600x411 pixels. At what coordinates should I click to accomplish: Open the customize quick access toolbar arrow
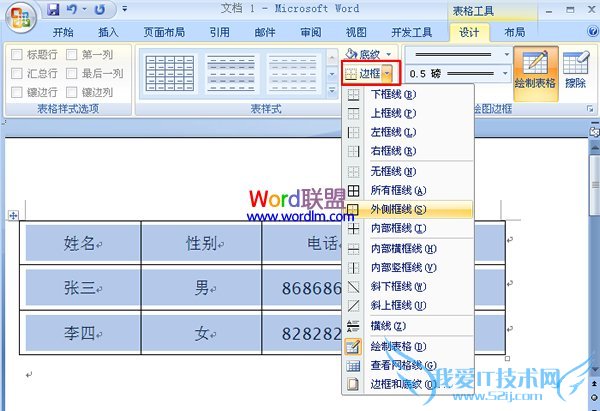click(125, 8)
